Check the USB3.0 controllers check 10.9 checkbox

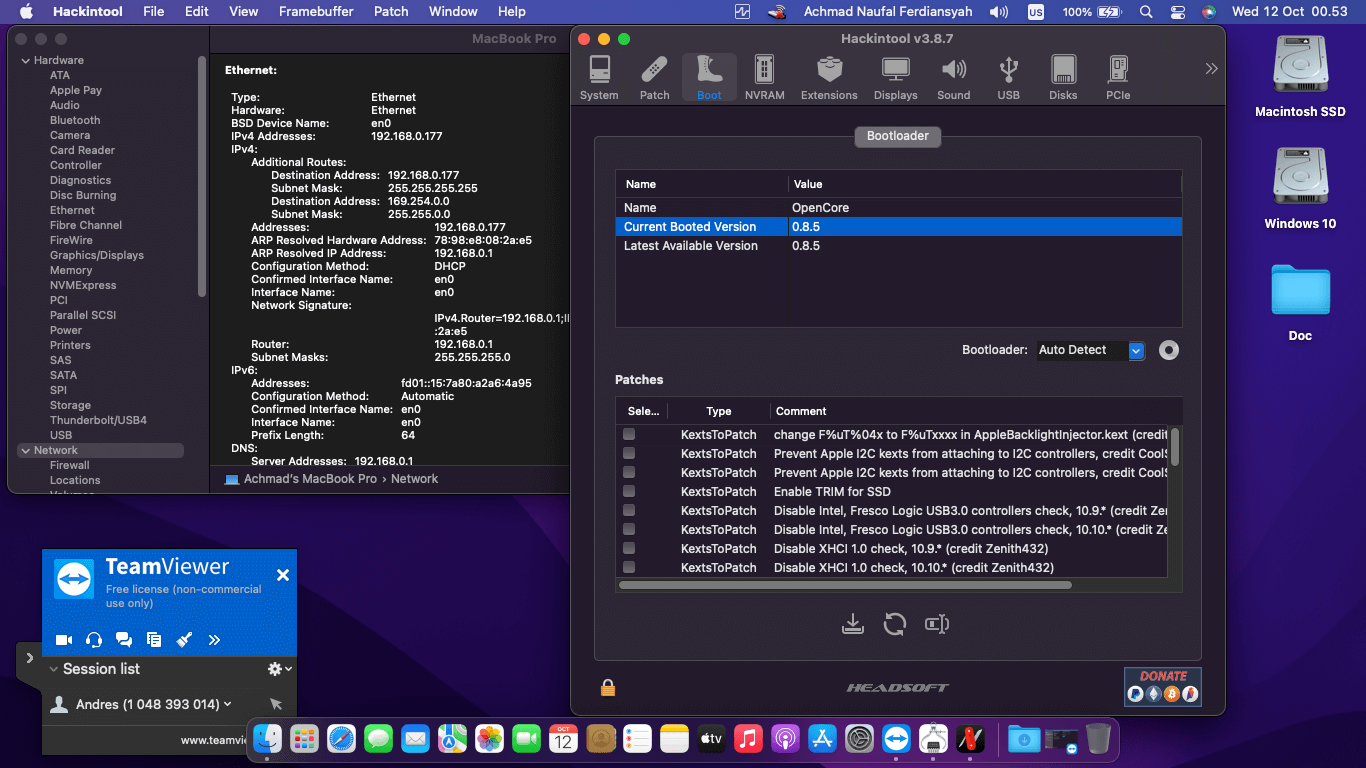pos(629,510)
